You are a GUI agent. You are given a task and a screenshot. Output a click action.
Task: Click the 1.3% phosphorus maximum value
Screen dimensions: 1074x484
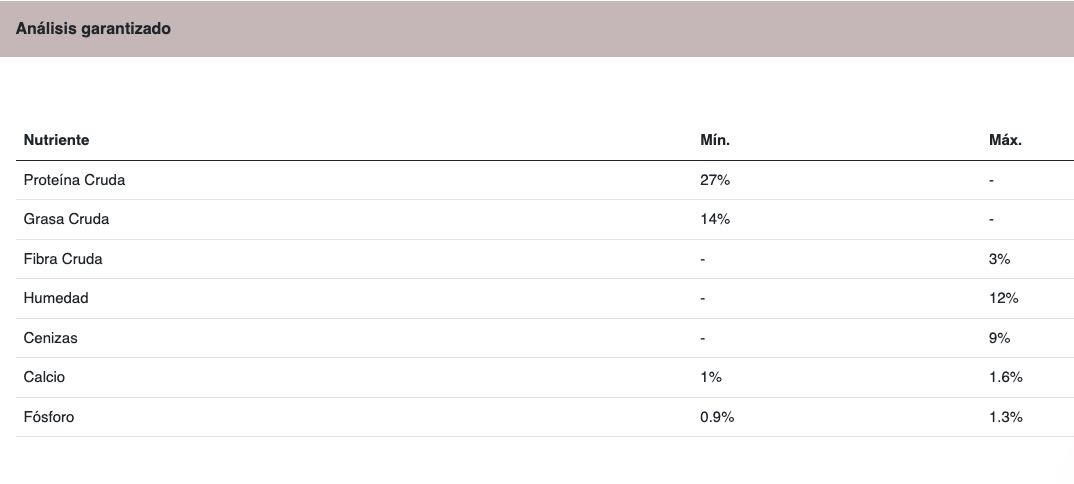(x=1006, y=416)
